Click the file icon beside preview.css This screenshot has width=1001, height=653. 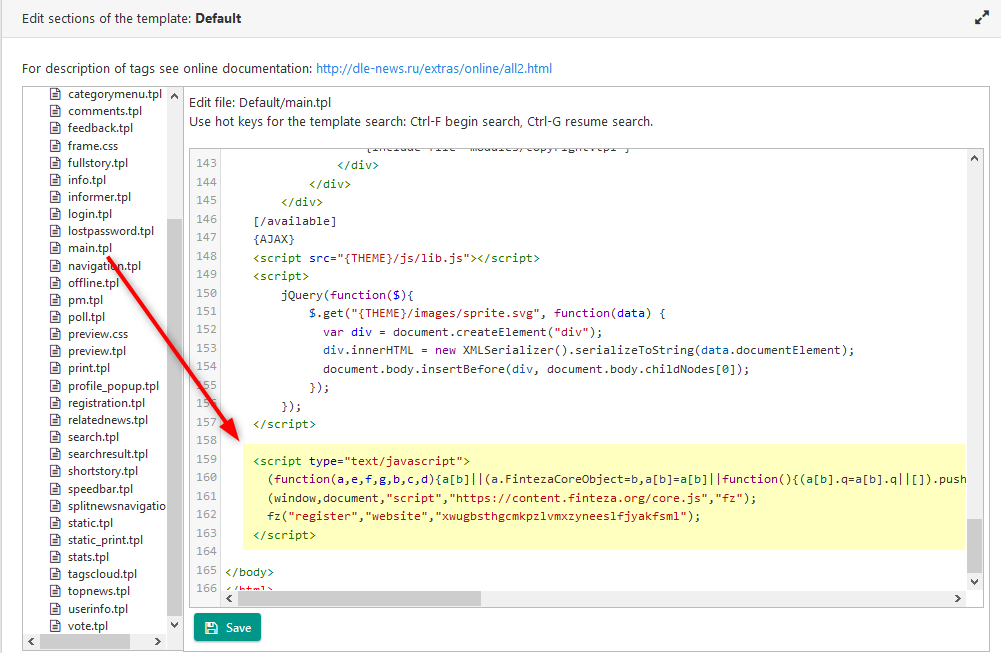[56, 334]
